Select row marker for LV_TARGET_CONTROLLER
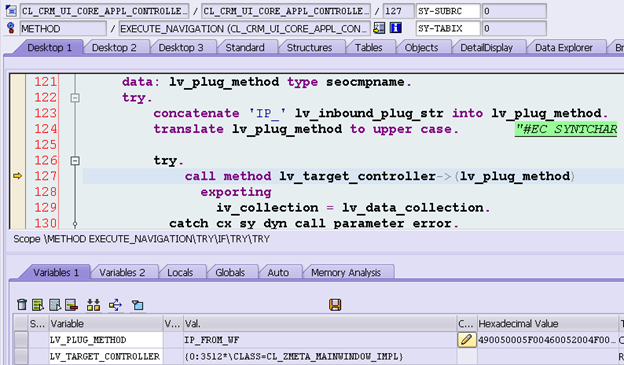 21,356
